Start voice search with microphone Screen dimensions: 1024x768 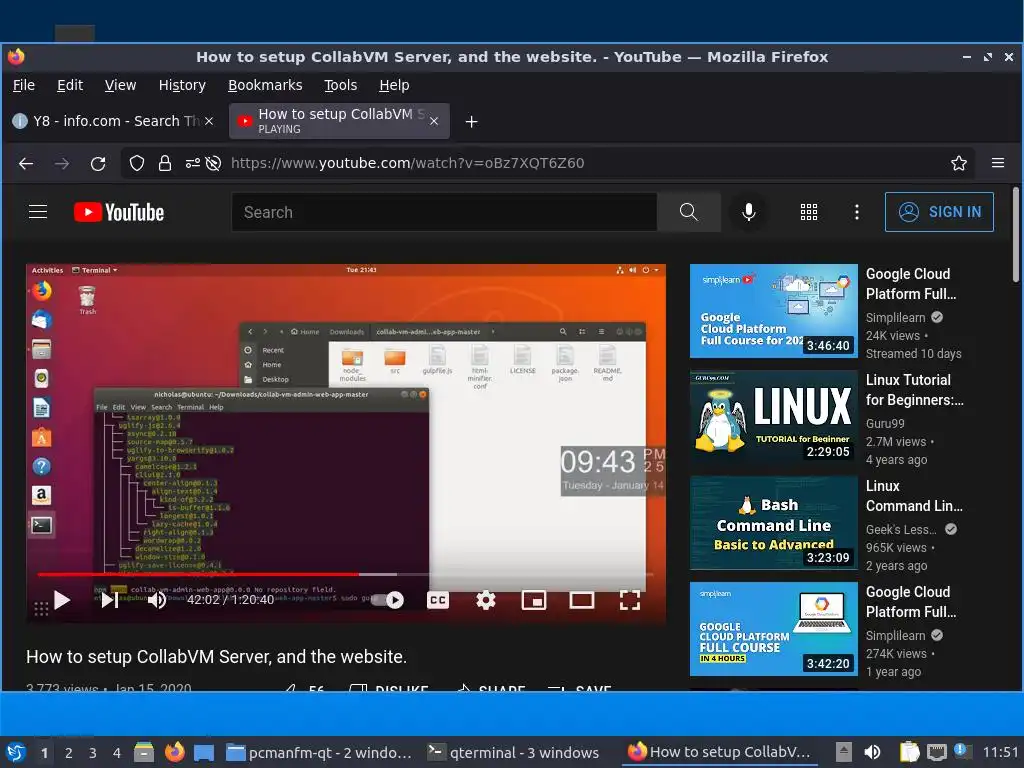pyautogui.click(x=748, y=212)
